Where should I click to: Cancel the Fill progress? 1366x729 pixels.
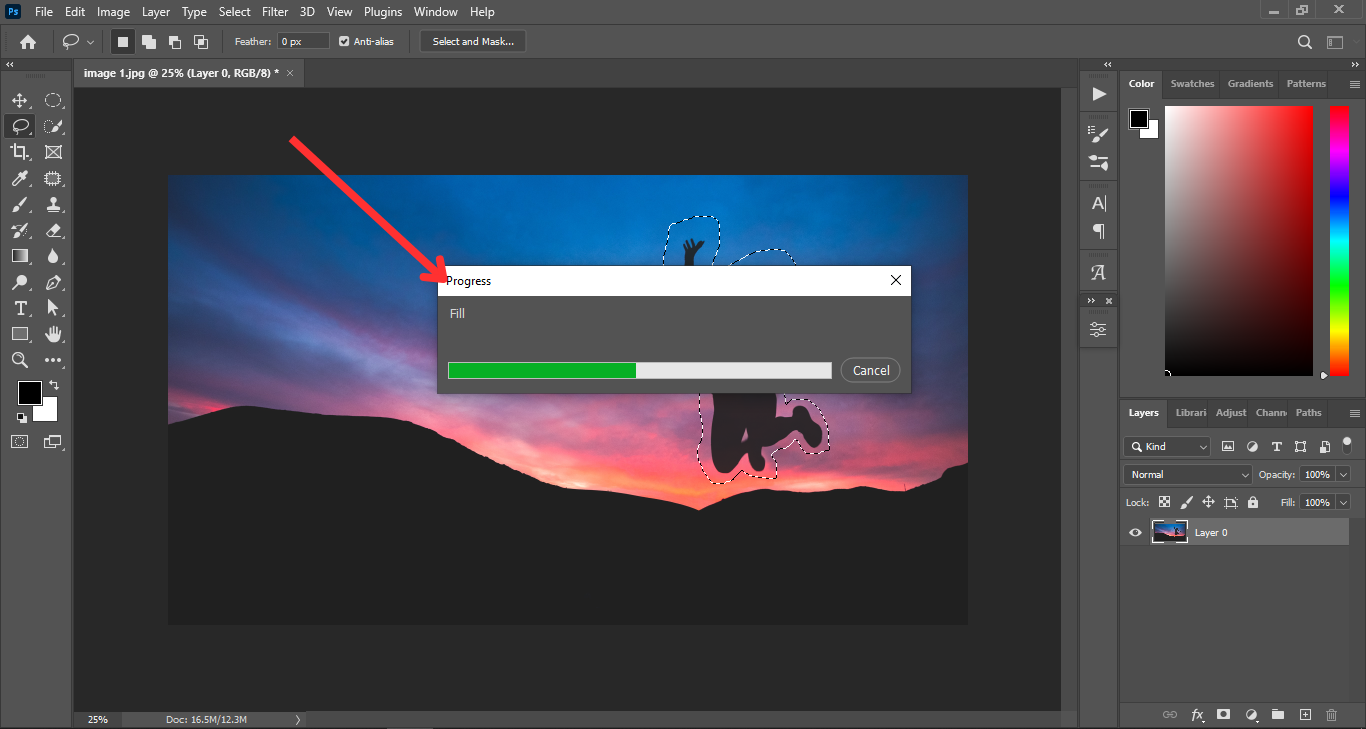(x=871, y=370)
